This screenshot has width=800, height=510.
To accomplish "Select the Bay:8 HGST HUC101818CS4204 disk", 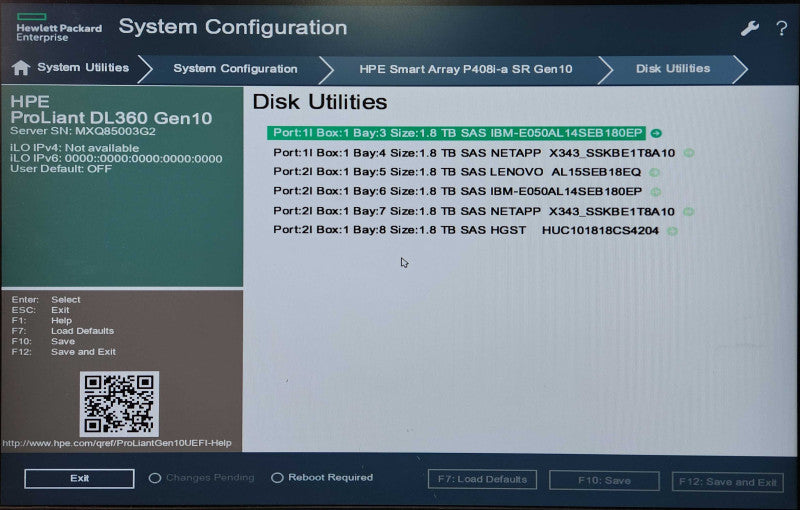I will coord(466,230).
